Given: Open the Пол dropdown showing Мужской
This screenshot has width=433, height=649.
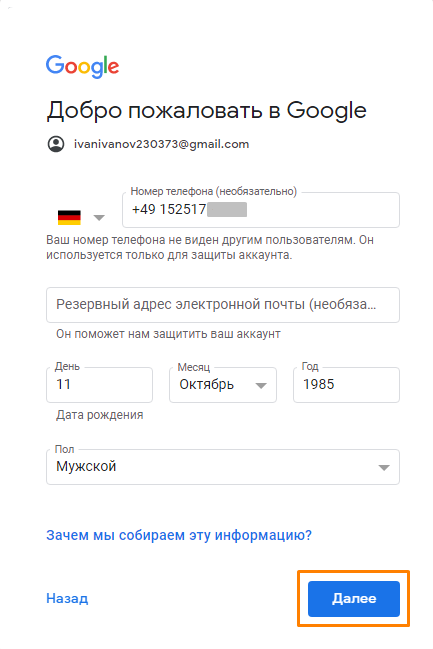Looking at the screenshot, I should [x=223, y=467].
